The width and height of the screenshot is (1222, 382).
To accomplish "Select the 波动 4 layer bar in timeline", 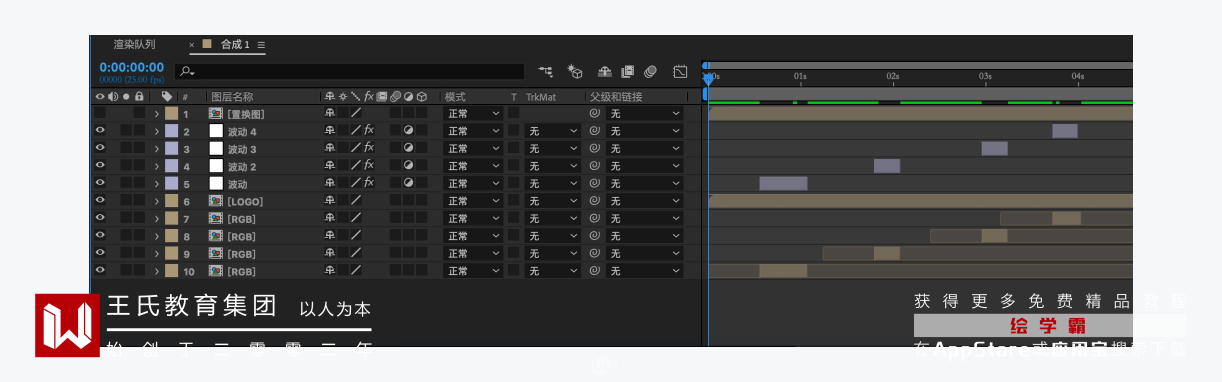I will (x=1065, y=131).
